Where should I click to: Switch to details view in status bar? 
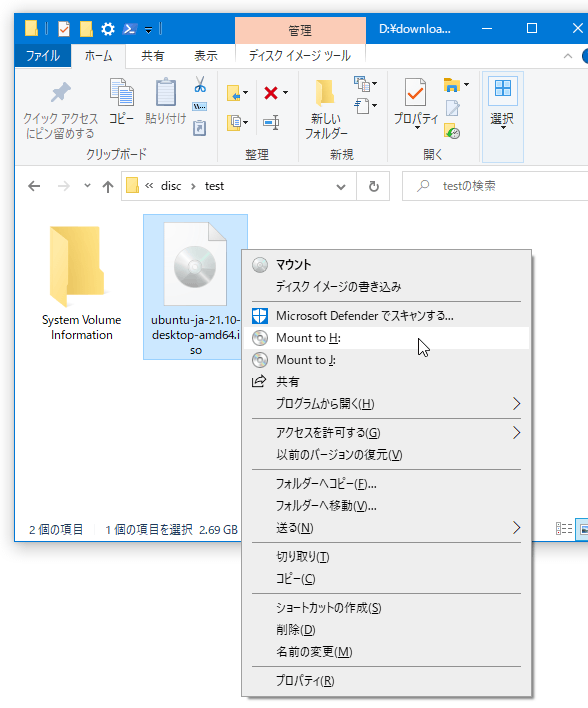(564, 529)
